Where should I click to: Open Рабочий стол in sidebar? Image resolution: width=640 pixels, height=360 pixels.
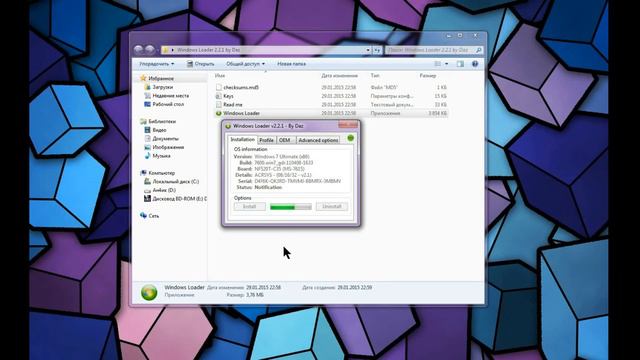tap(168, 104)
